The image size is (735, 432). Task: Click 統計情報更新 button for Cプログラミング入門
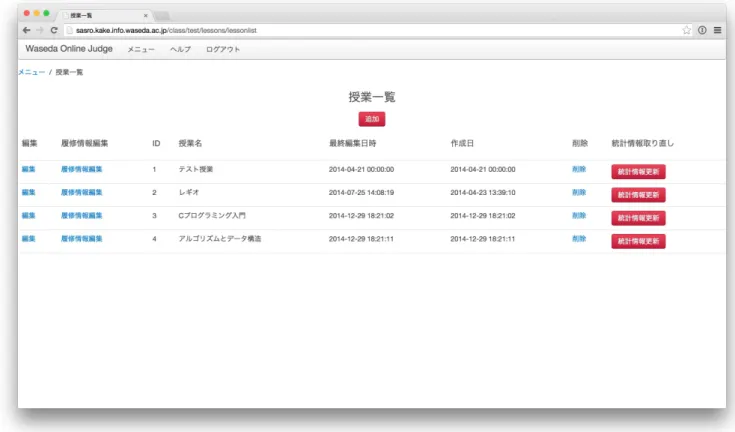pyautogui.click(x=638, y=218)
